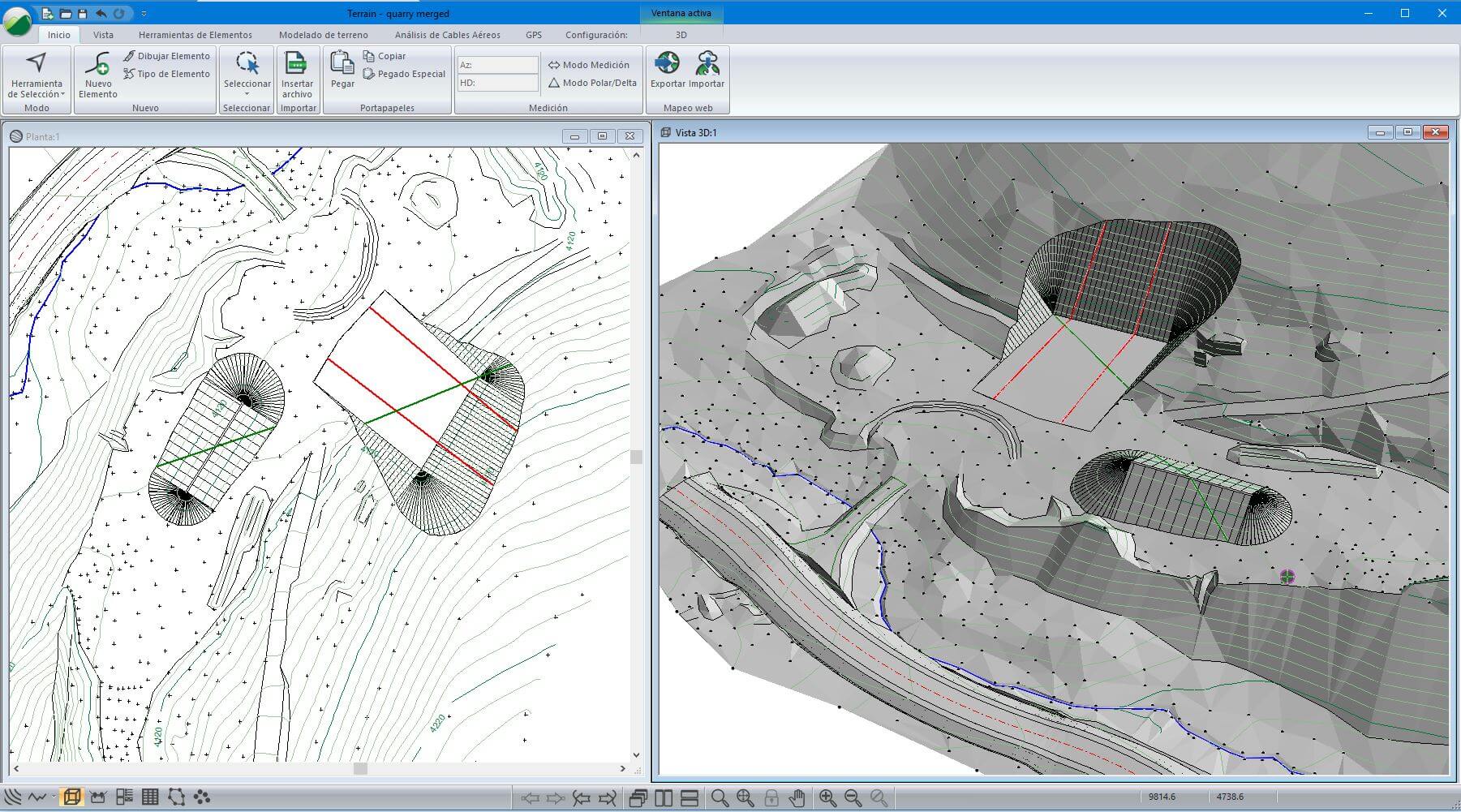Open the Análisis de Cables Aéreos tab
Image resolution: width=1461 pixels, height=812 pixels.
(447, 35)
